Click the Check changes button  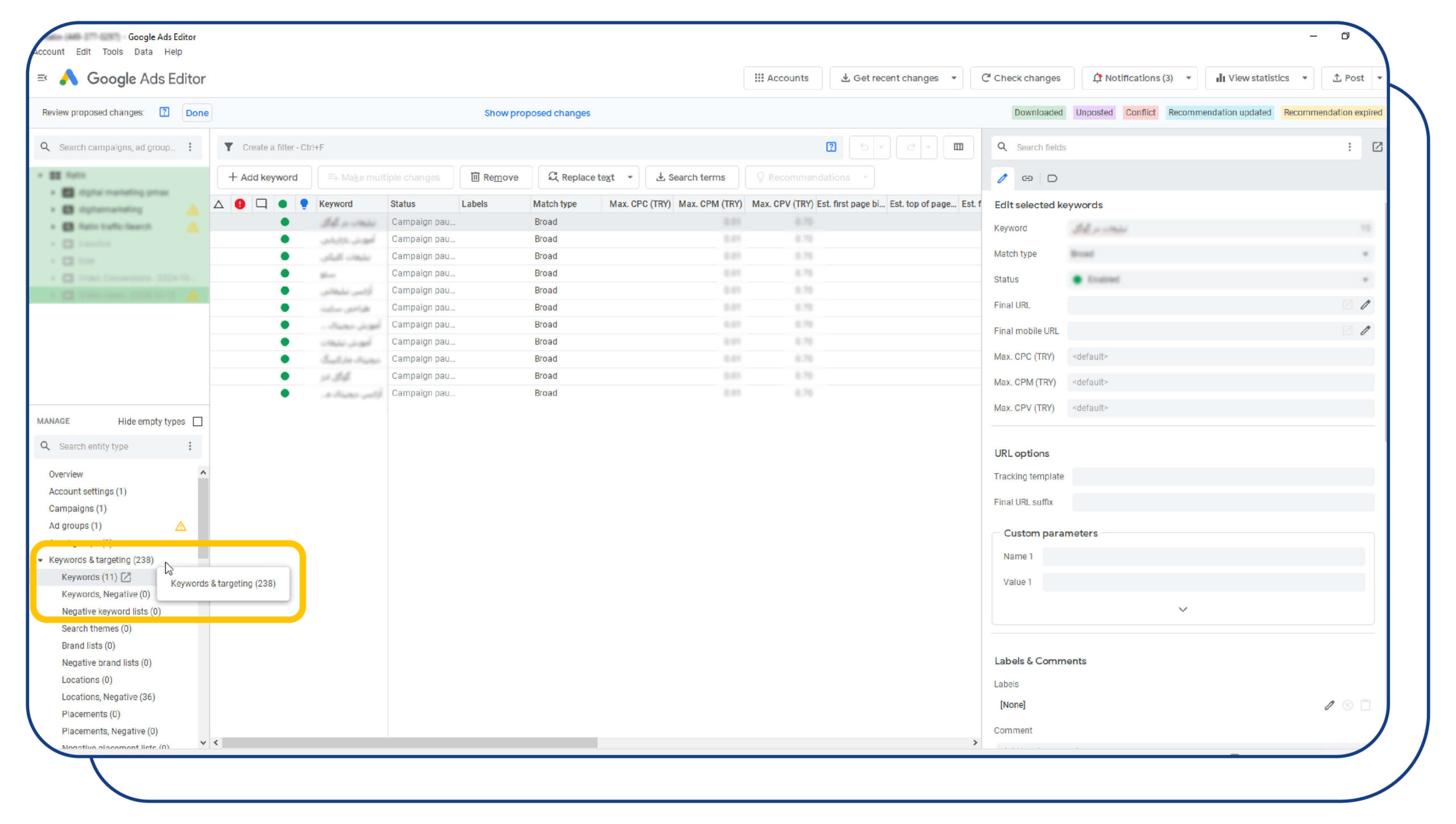[1021, 78]
